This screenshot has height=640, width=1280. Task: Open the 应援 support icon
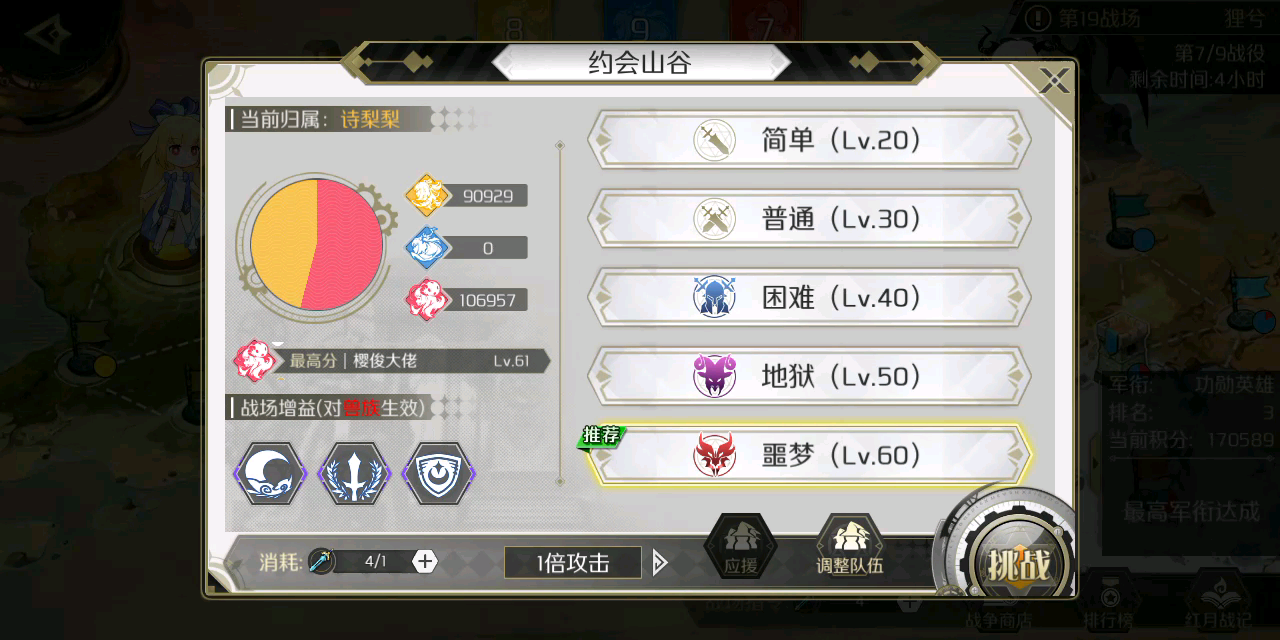pyautogui.click(x=740, y=546)
